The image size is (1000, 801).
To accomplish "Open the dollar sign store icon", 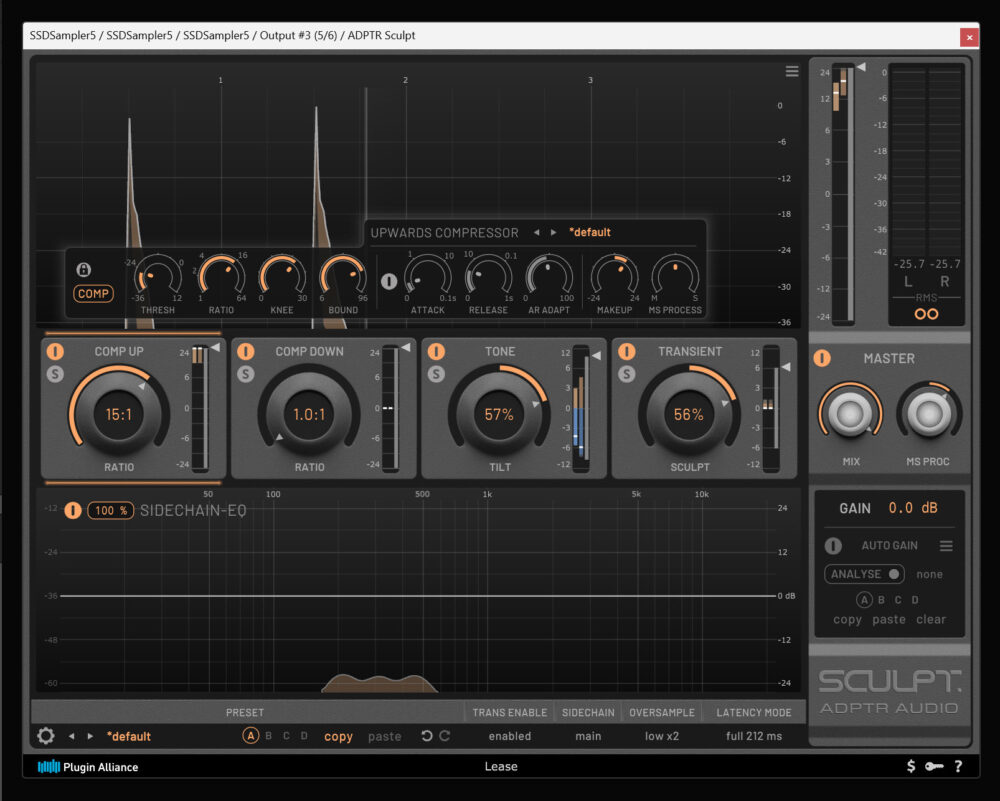I will [x=911, y=766].
